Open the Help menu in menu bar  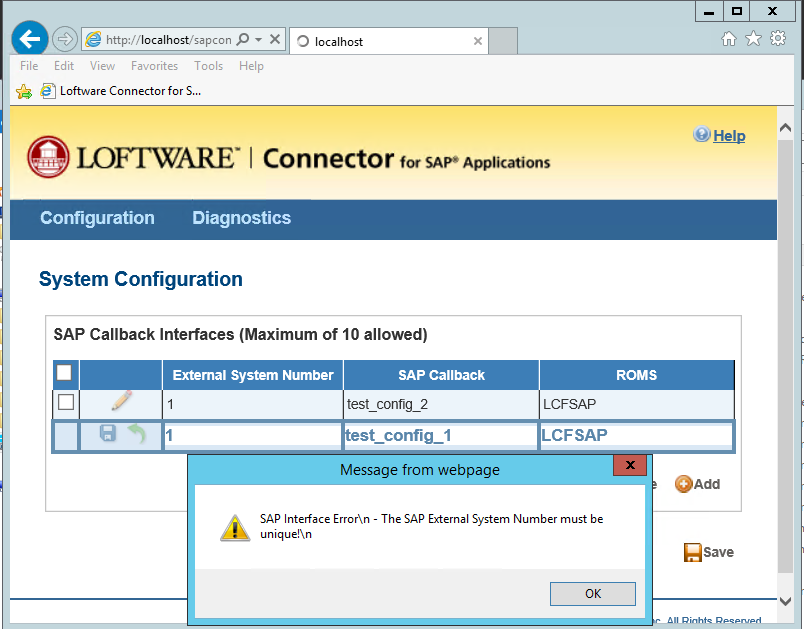(251, 66)
